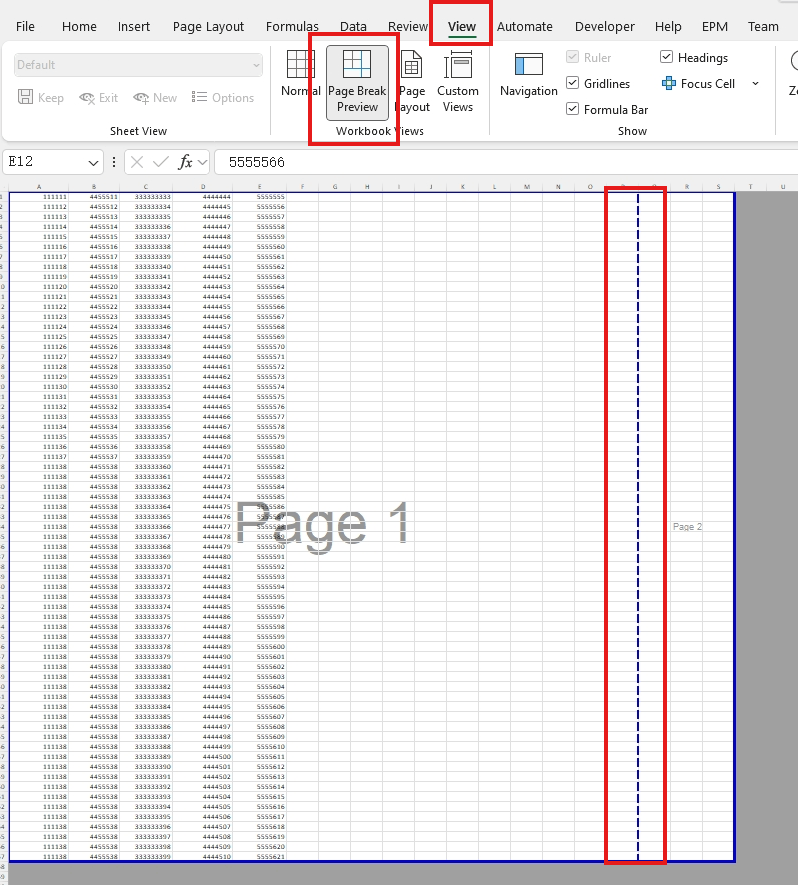Image resolution: width=798 pixels, height=885 pixels.
Task: Open the Name Box dropdown arrow
Action: click(x=93, y=163)
